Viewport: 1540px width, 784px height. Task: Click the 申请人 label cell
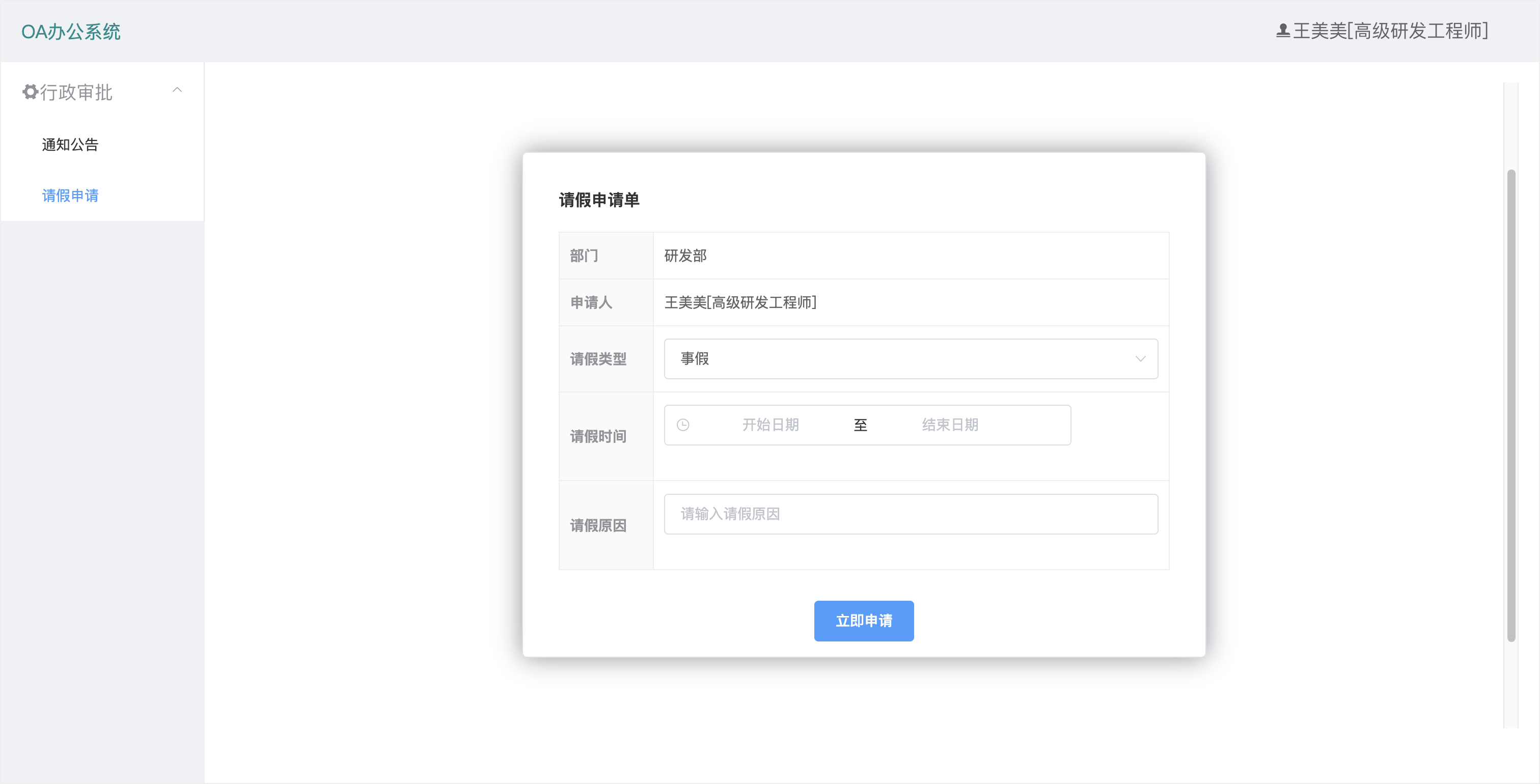[606, 302]
